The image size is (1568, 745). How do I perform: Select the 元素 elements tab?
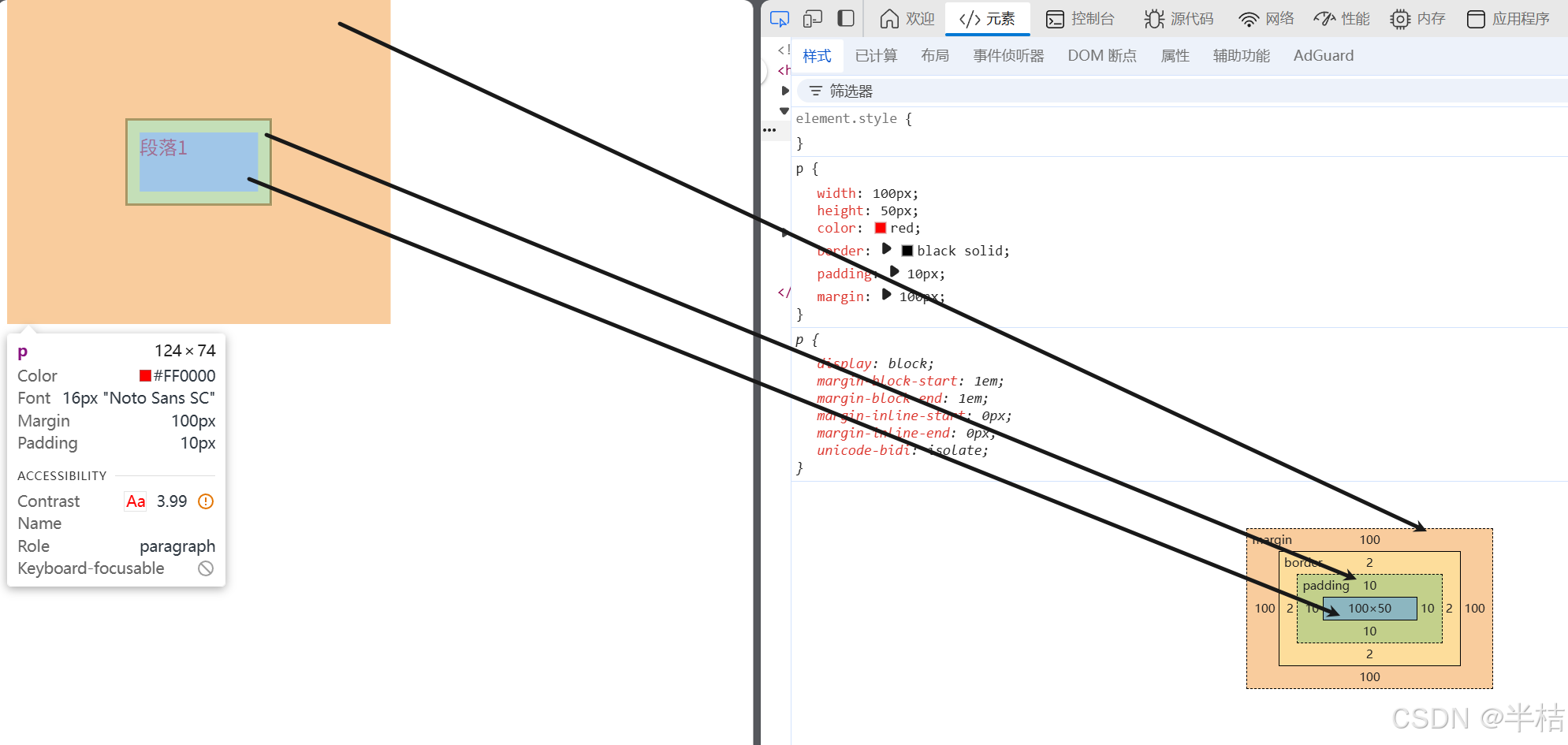(987, 18)
